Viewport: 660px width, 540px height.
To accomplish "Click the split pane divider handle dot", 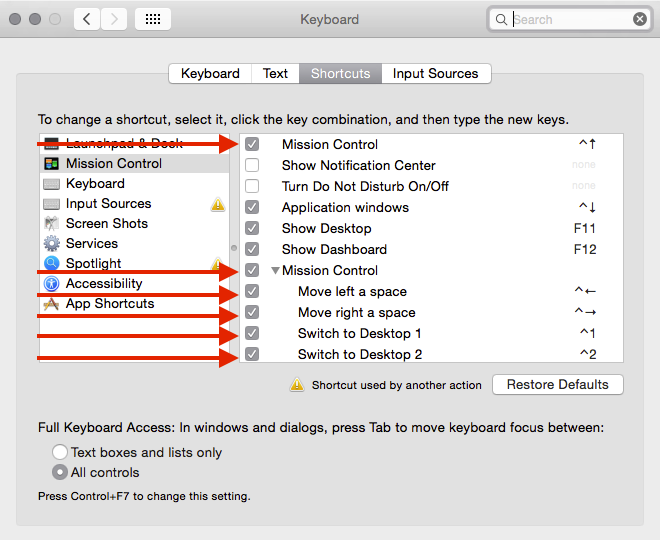I will [234, 248].
